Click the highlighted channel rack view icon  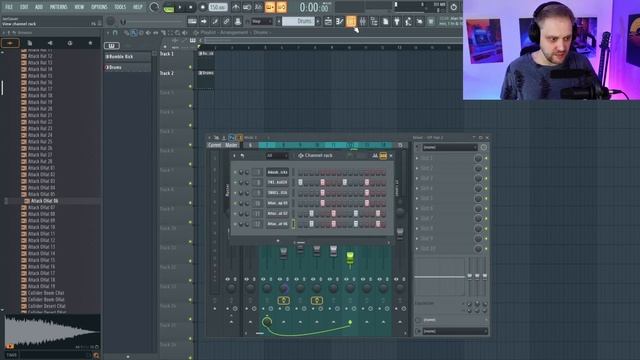[351, 21]
